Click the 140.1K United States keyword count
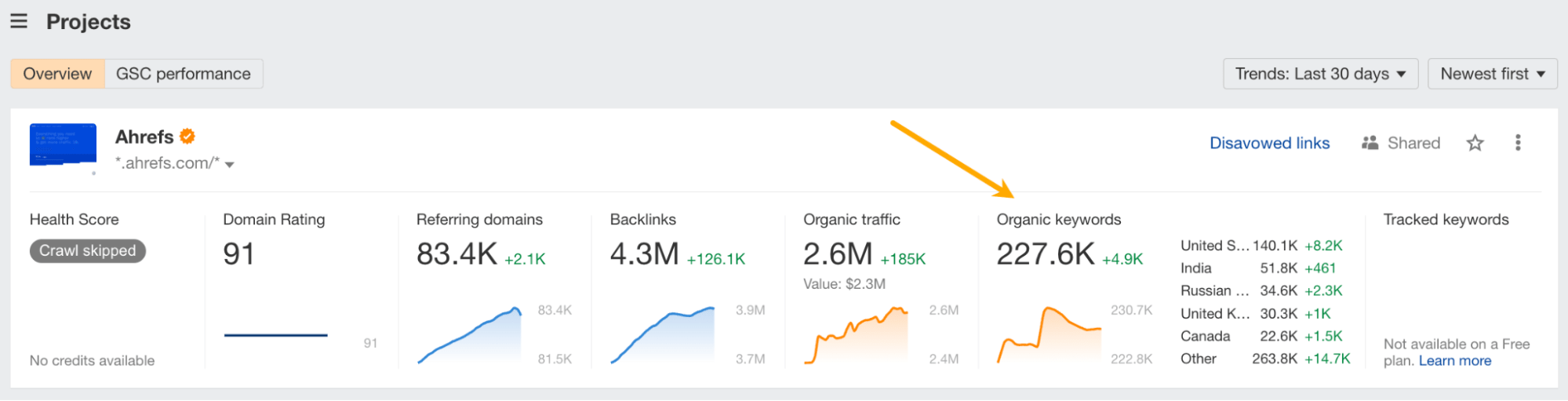 1275,246
